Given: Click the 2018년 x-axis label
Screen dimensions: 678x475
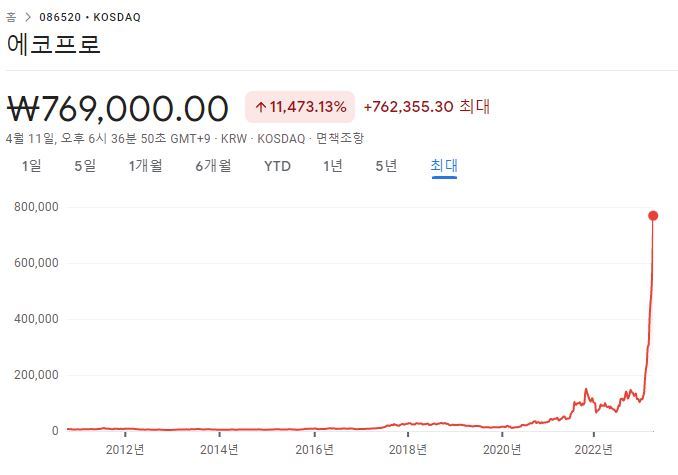Looking at the screenshot, I should point(408,450).
